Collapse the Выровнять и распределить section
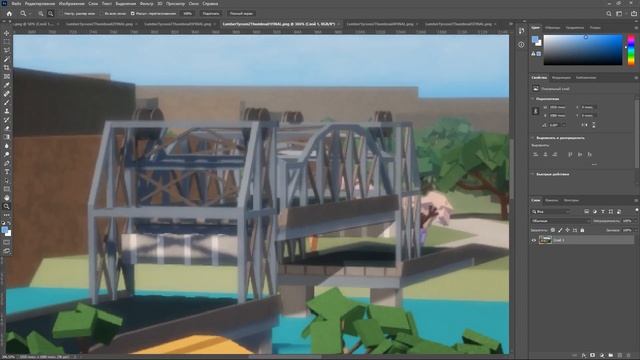This screenshot has height=360, width=640. [x=533, y=138]
